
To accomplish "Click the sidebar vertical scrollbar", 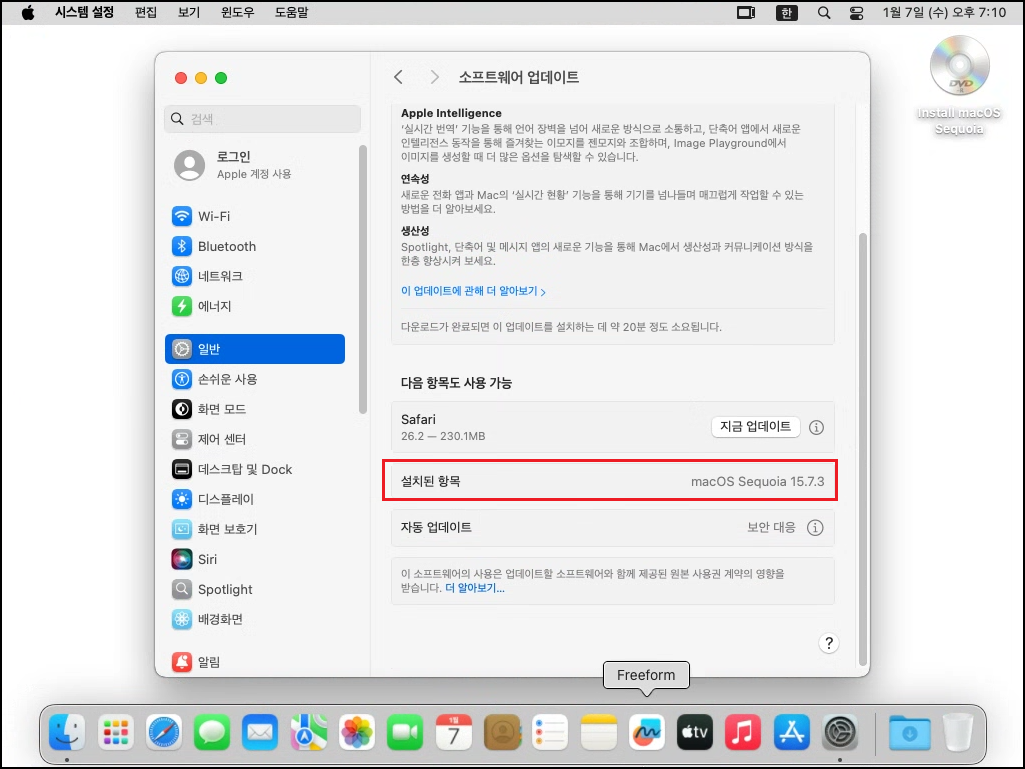I will 363,279.
